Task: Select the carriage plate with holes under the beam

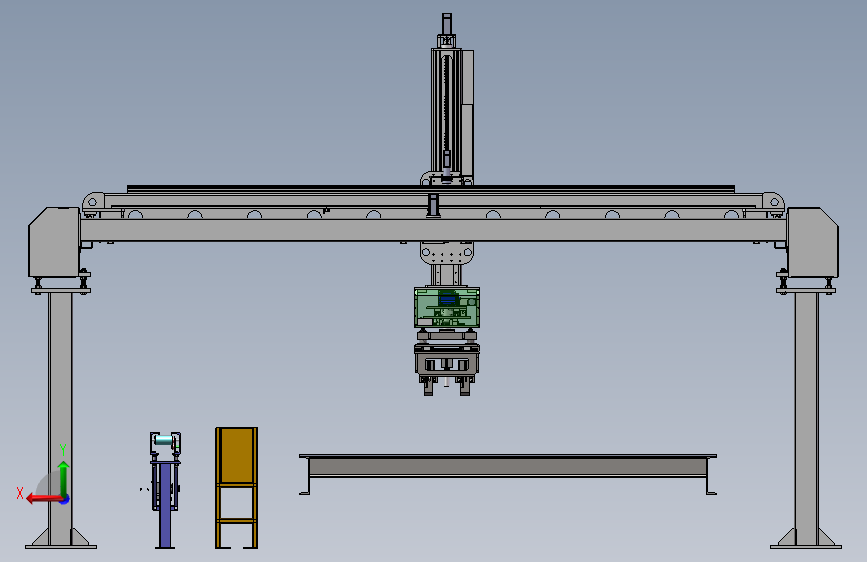Action: pos(447,253)
